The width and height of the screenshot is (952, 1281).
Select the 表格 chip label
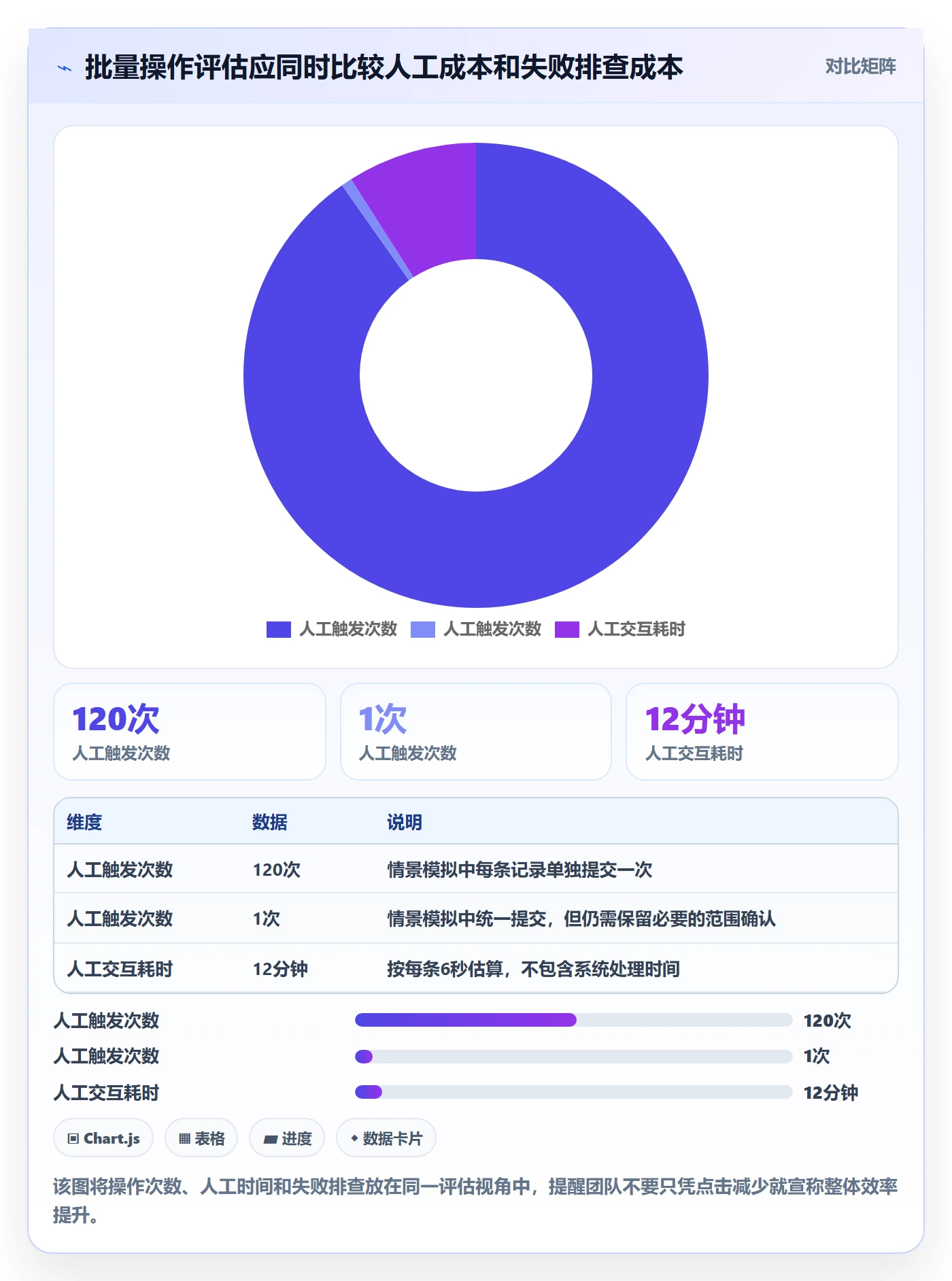pos(210,1138)
